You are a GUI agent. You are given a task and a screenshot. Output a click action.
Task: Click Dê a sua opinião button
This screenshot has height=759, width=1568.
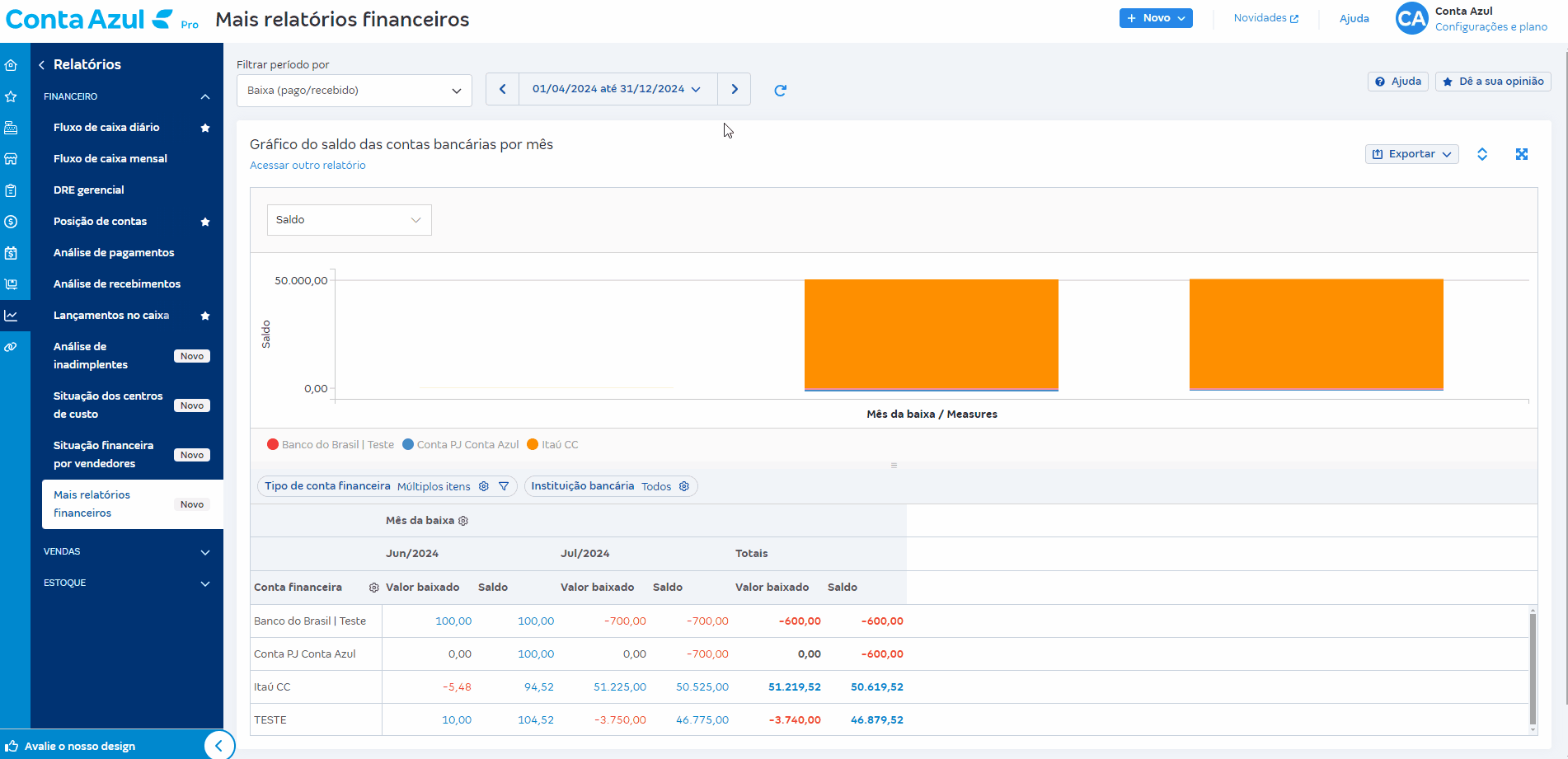coord(1493,82)
